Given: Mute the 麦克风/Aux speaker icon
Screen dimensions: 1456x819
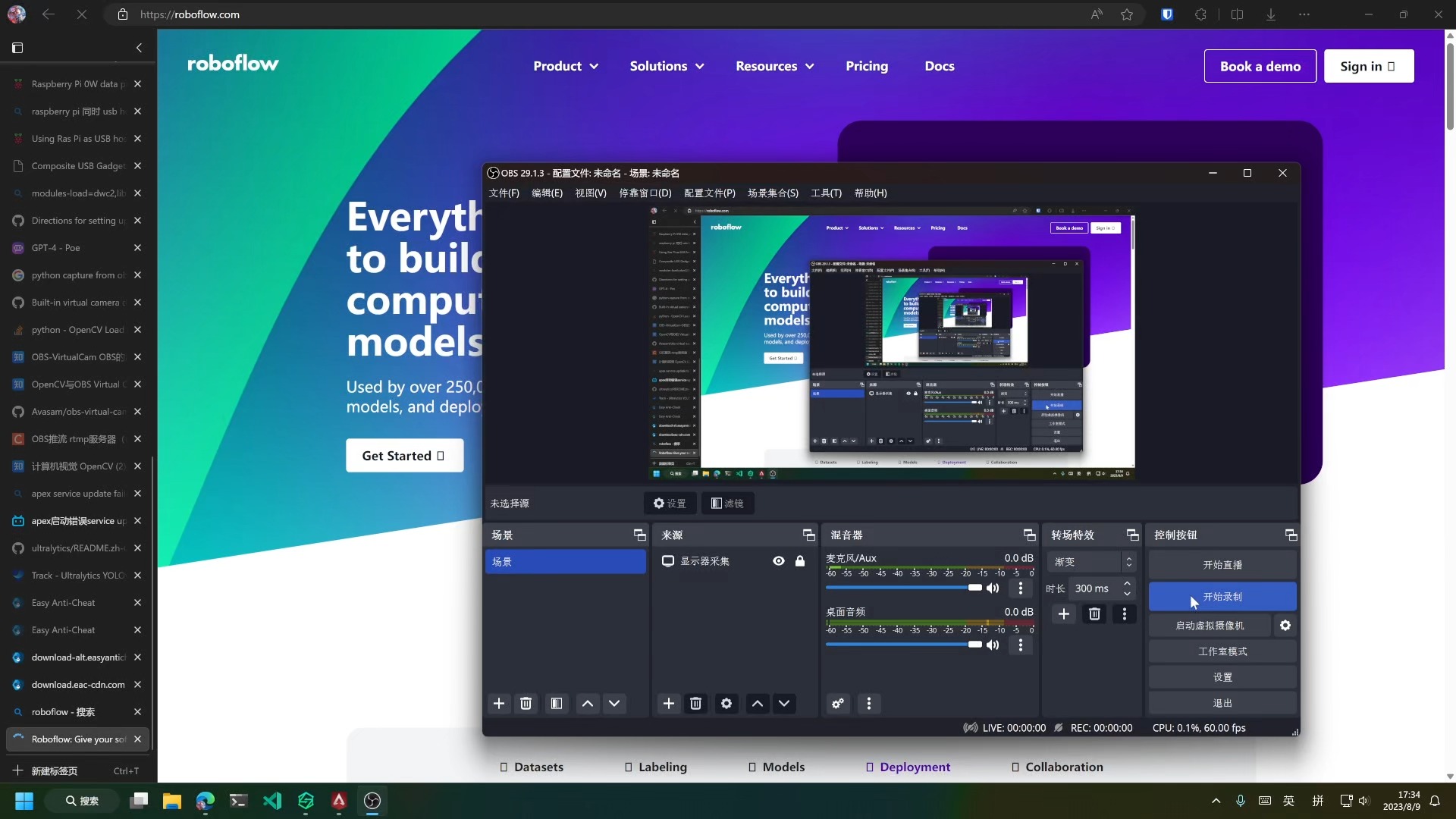Looking at the screenshot, I should 993,588.
